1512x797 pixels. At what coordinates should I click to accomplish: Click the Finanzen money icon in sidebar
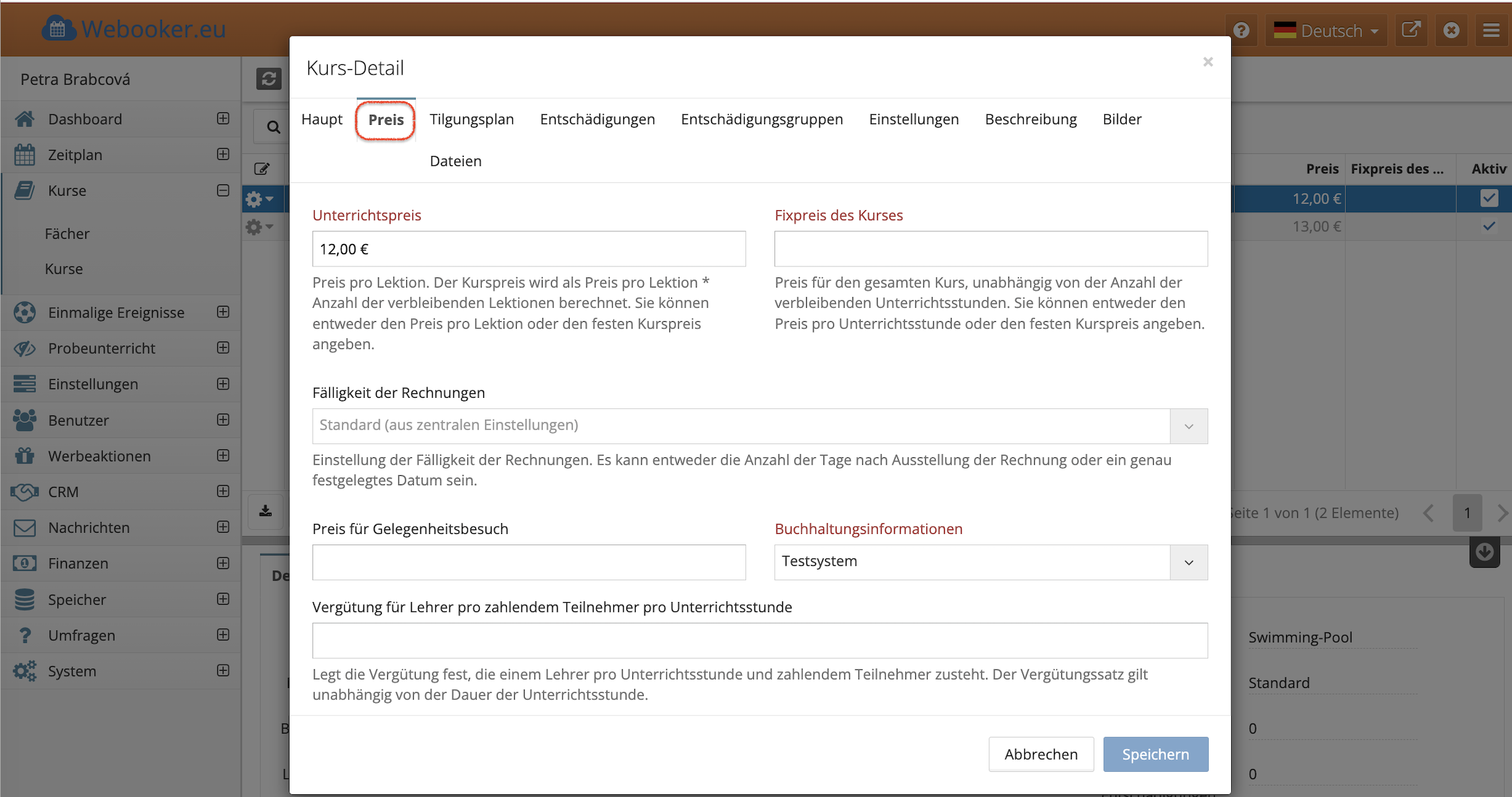click(24, 564)
